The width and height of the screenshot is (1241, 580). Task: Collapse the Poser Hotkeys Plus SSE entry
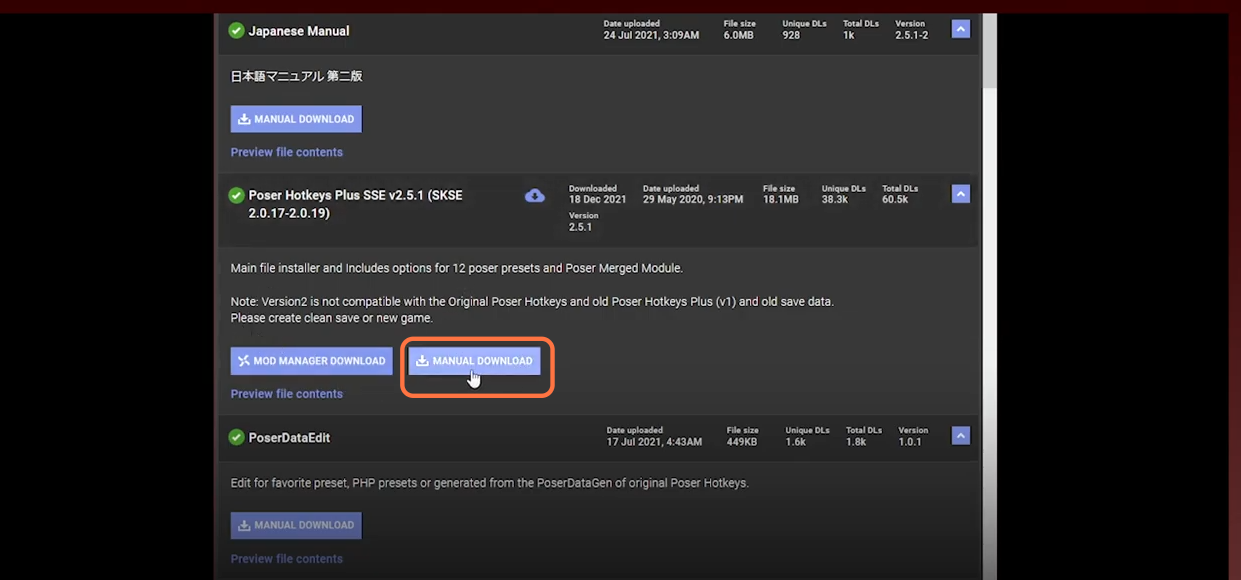961,195
